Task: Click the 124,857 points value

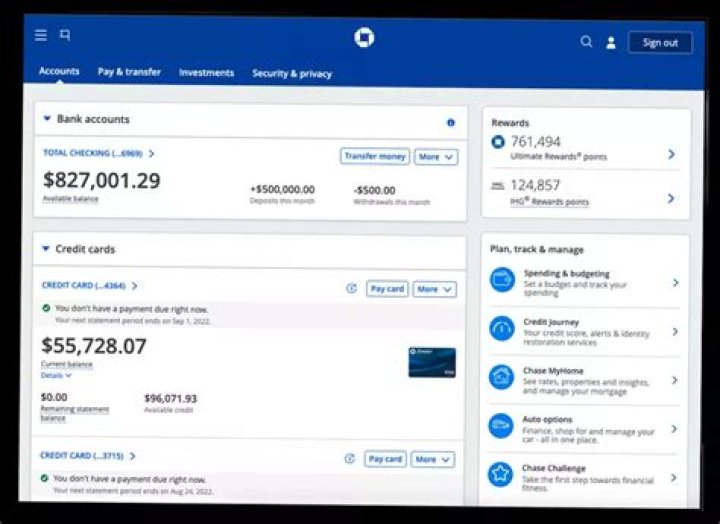Action: pyautogui.click(x=535, y=185)
